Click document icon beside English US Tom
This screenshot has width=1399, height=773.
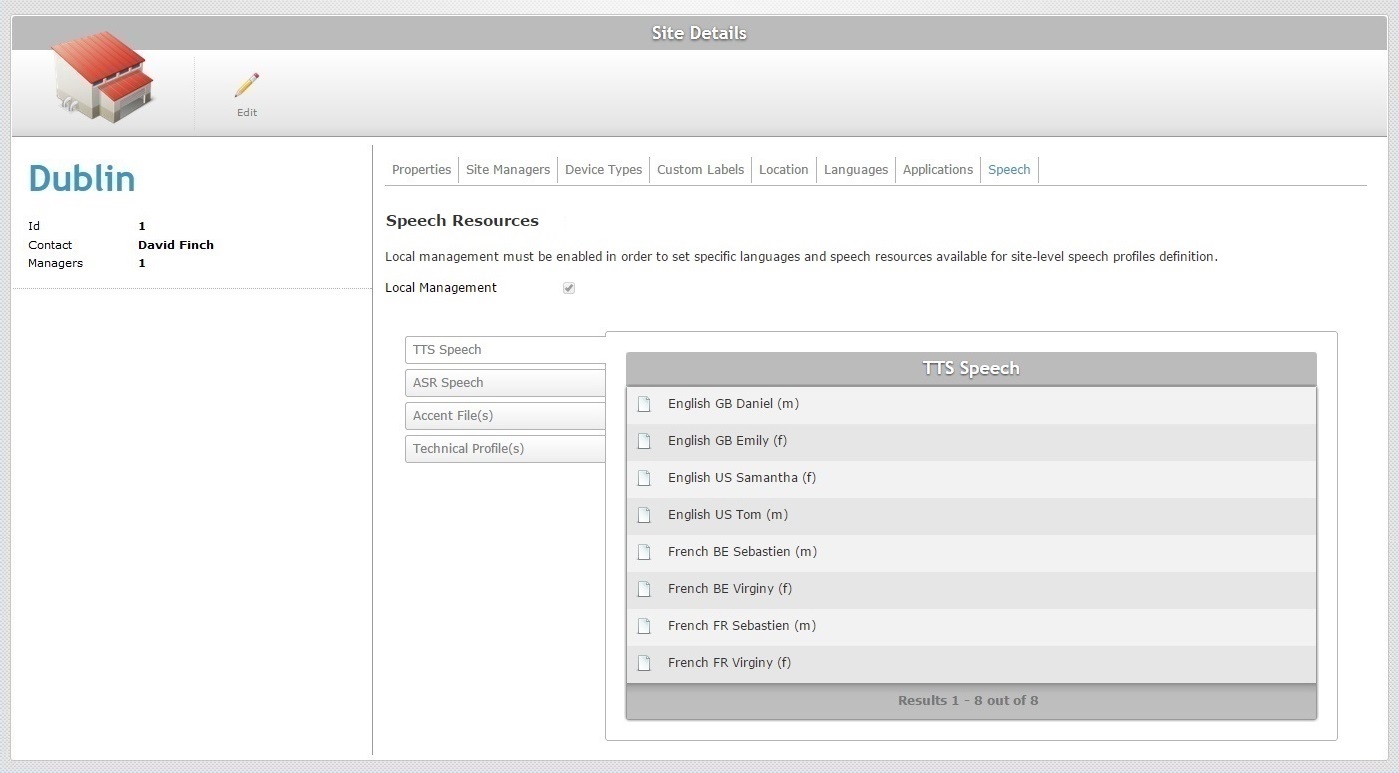pyautogui.click(x=644, y=515)
